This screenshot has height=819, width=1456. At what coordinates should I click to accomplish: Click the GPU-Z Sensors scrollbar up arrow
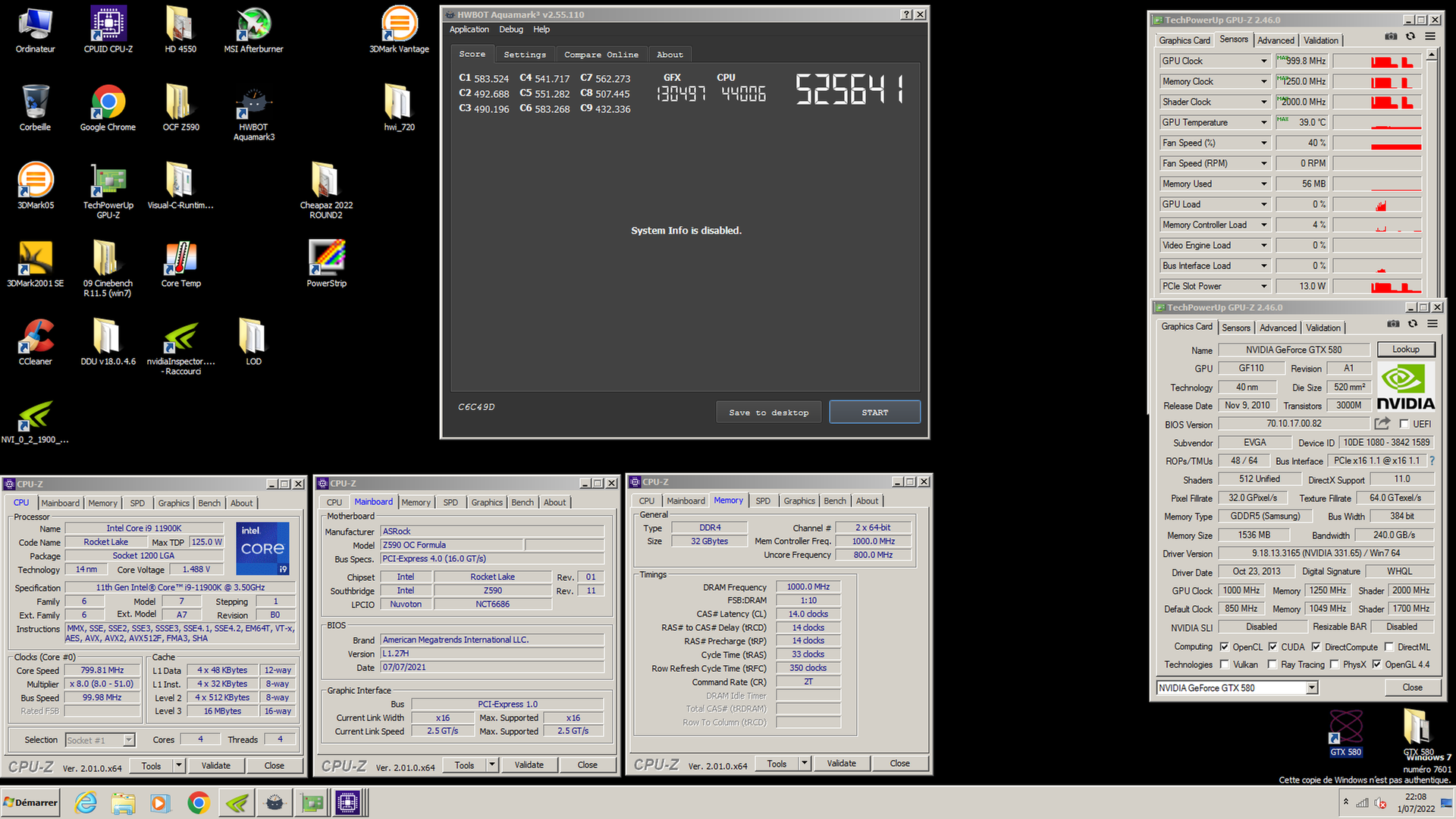tap(1432, 55)
